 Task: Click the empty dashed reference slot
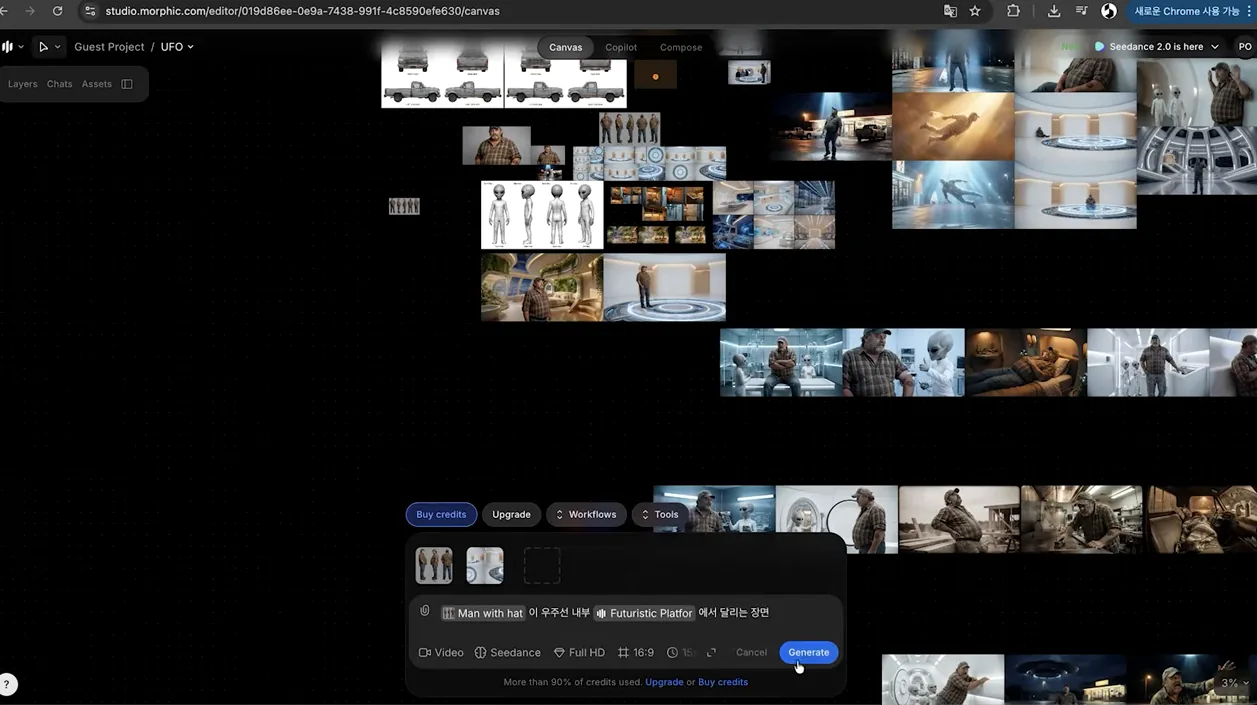tap(542, 566)
